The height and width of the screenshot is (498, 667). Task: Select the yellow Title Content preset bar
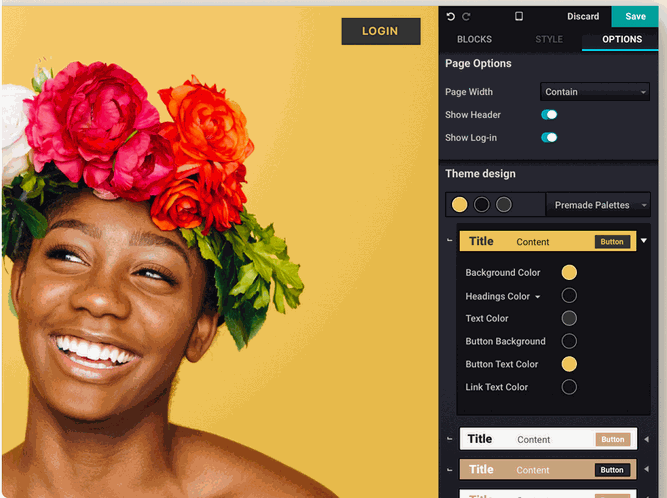pyautogui.click(x=548, y=241)
